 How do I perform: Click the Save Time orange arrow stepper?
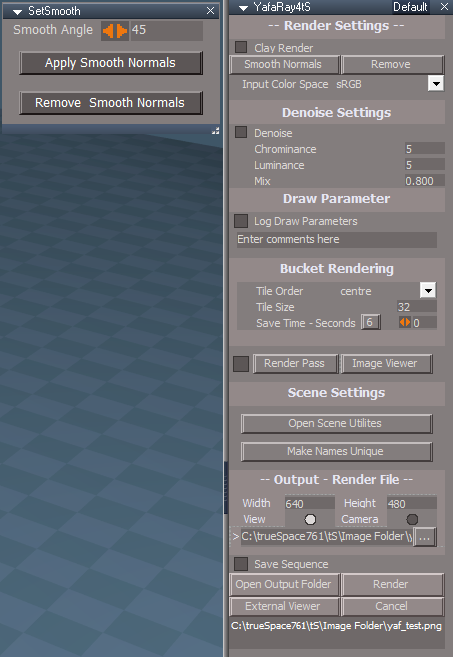tap(405, 322)
